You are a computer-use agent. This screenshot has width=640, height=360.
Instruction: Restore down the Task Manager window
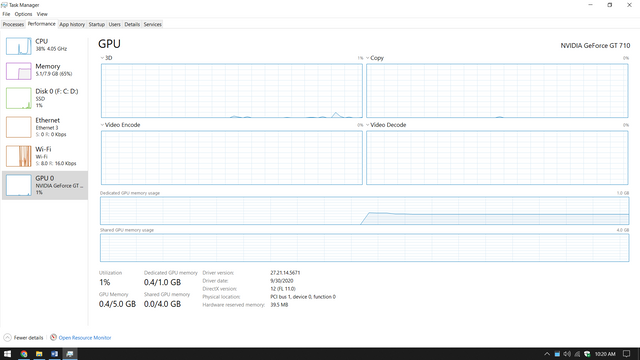coord(610,5)
